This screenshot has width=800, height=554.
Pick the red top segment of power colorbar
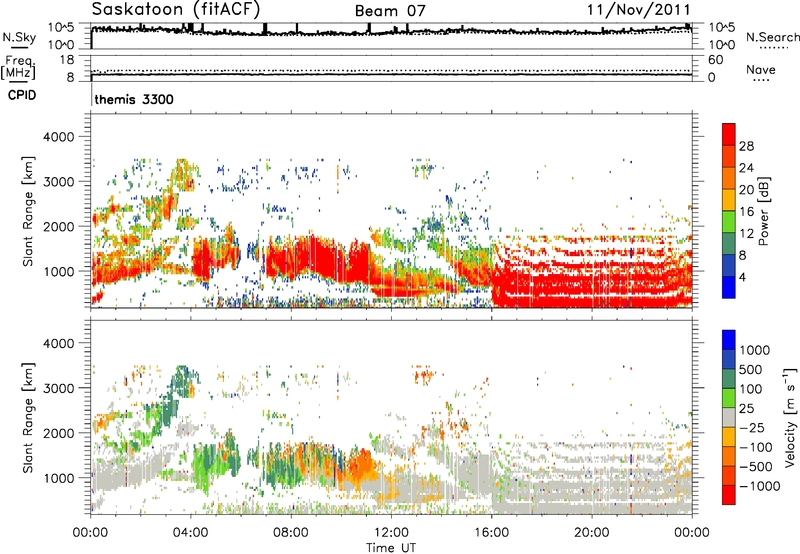pyautogui.click(x=729, y=134)
